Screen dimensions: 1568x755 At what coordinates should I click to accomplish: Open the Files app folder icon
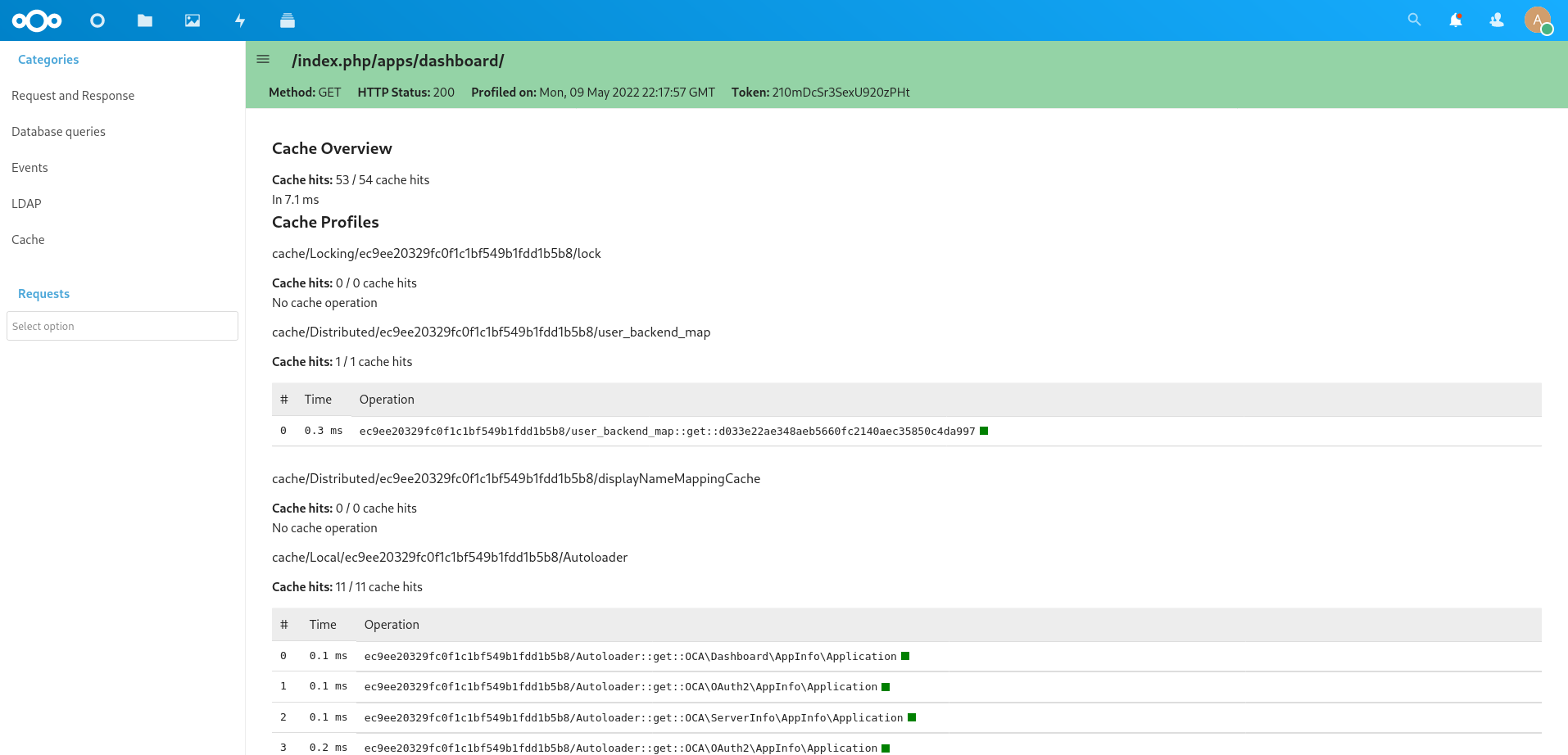145,20
